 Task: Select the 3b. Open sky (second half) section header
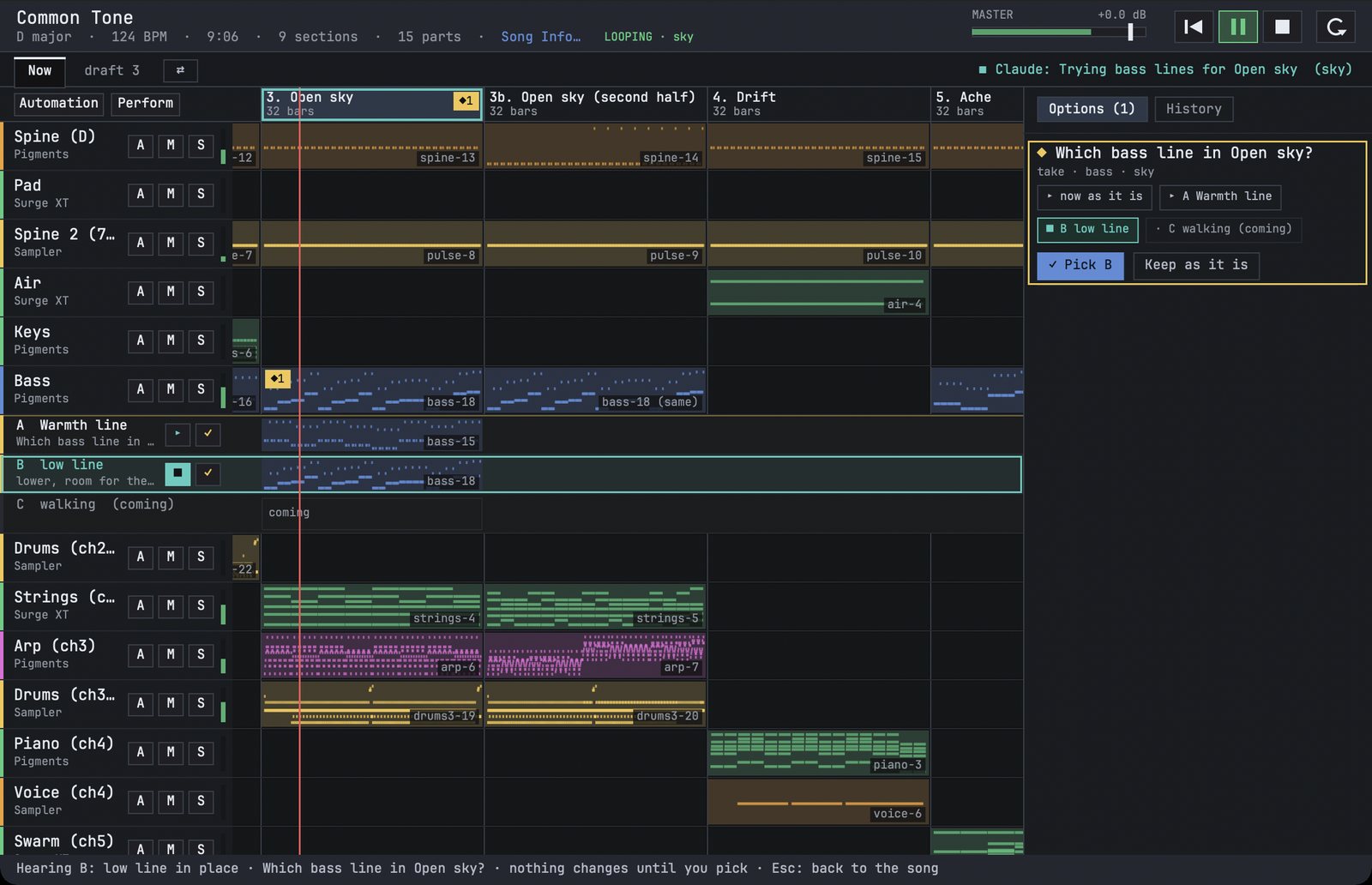coord(595,104)
